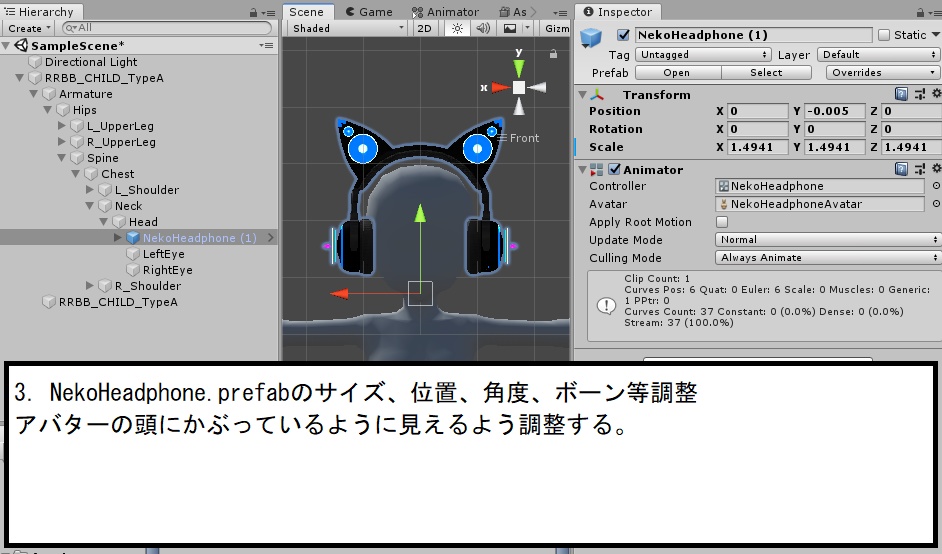Open the prefab Overrides dropdown
Image resolution: width=942 pixels, height=554 pixels.
tap(883, 73)
